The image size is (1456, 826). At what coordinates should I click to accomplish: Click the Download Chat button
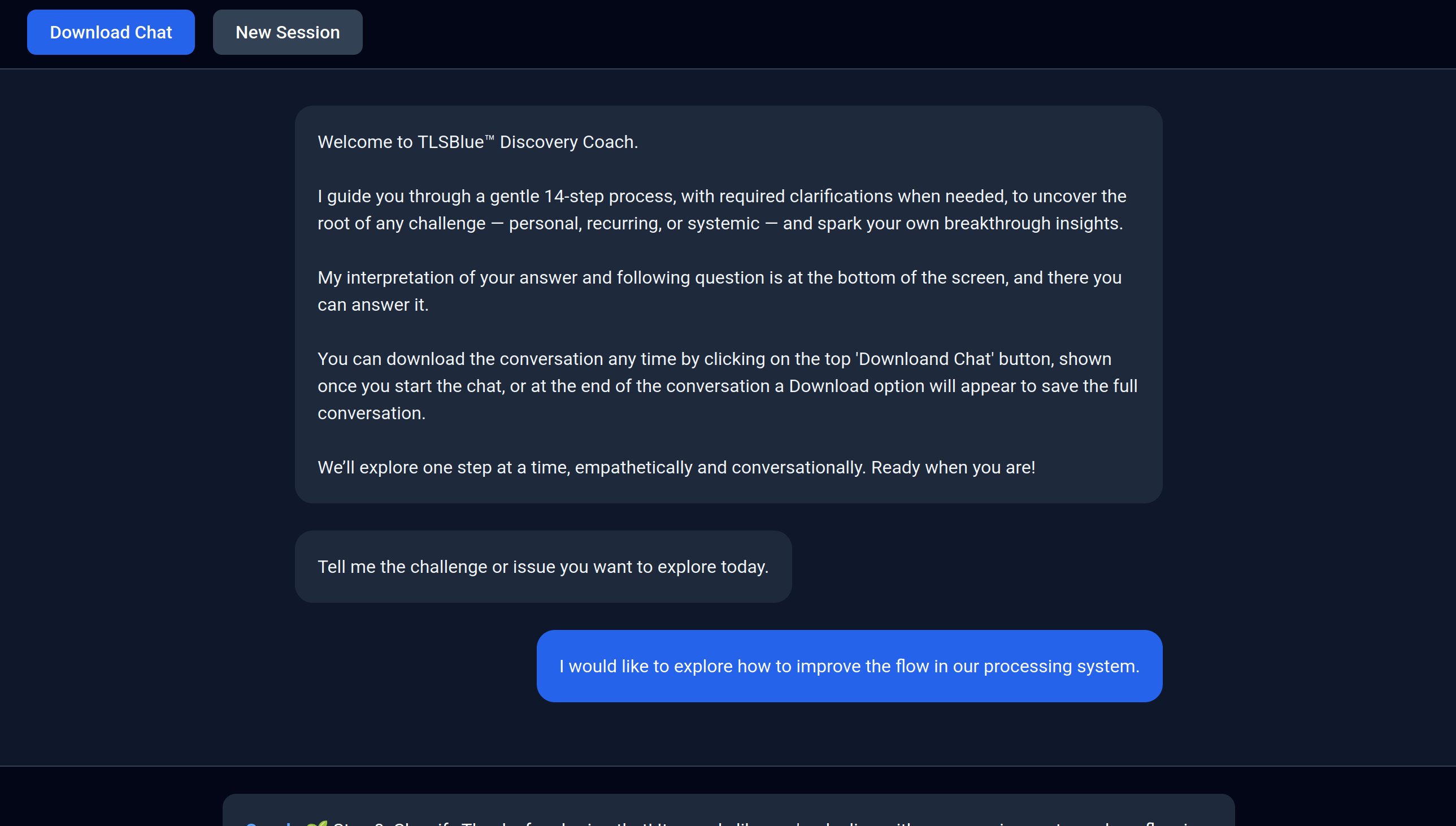tap(111, 32)
